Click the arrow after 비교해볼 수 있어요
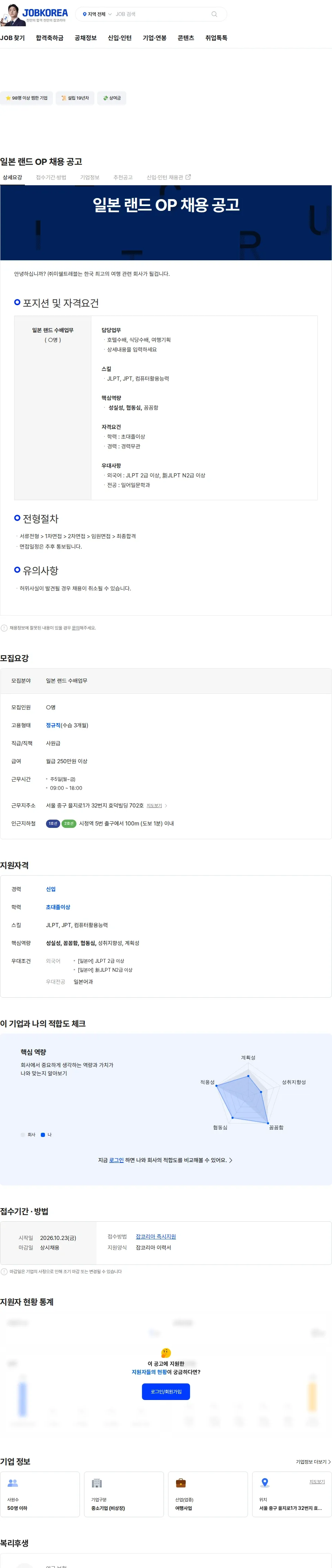 230,1160
